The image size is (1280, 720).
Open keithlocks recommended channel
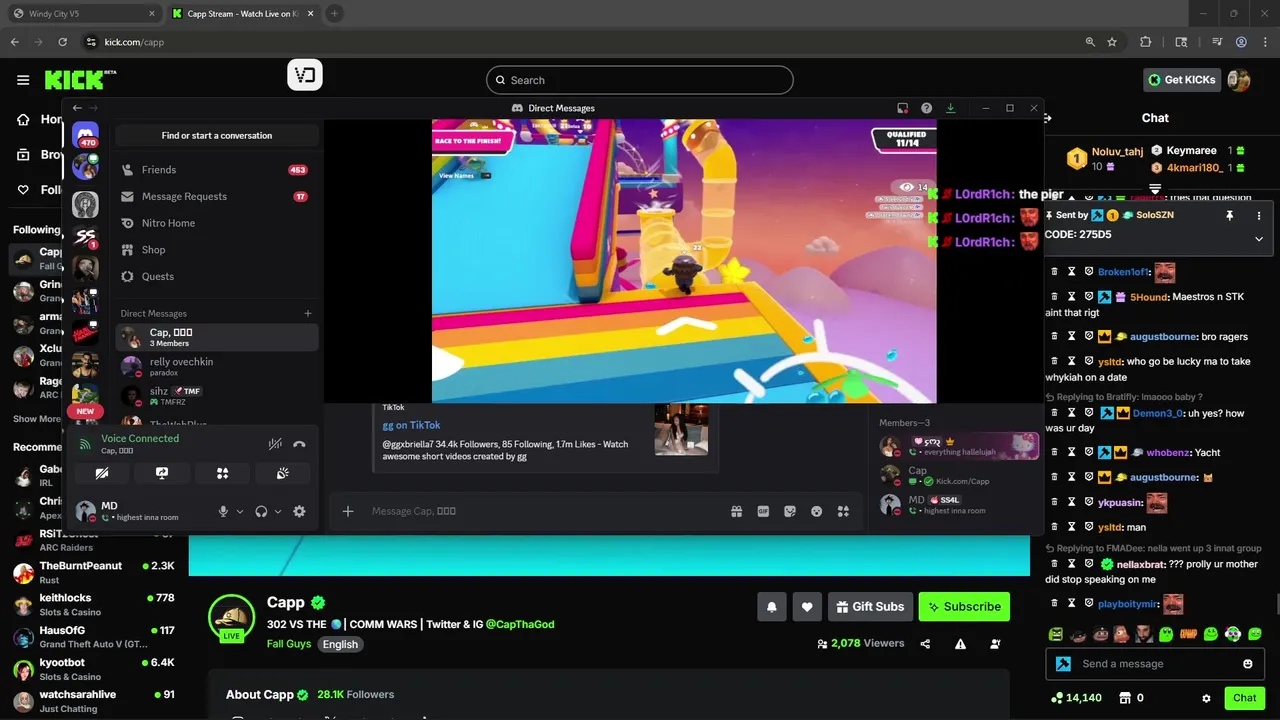tap(95, 605)
